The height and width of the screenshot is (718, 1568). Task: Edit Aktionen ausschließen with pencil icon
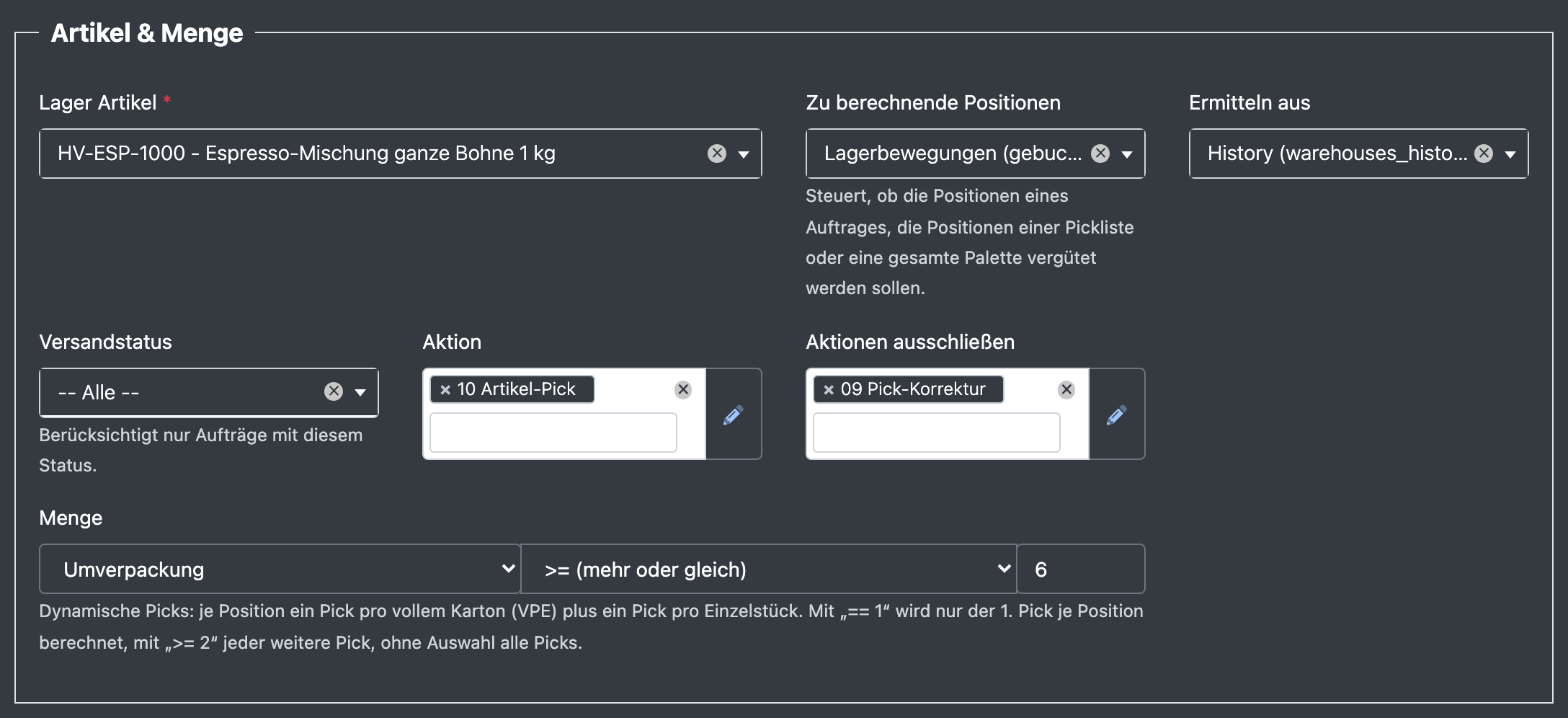point(1117,415)
